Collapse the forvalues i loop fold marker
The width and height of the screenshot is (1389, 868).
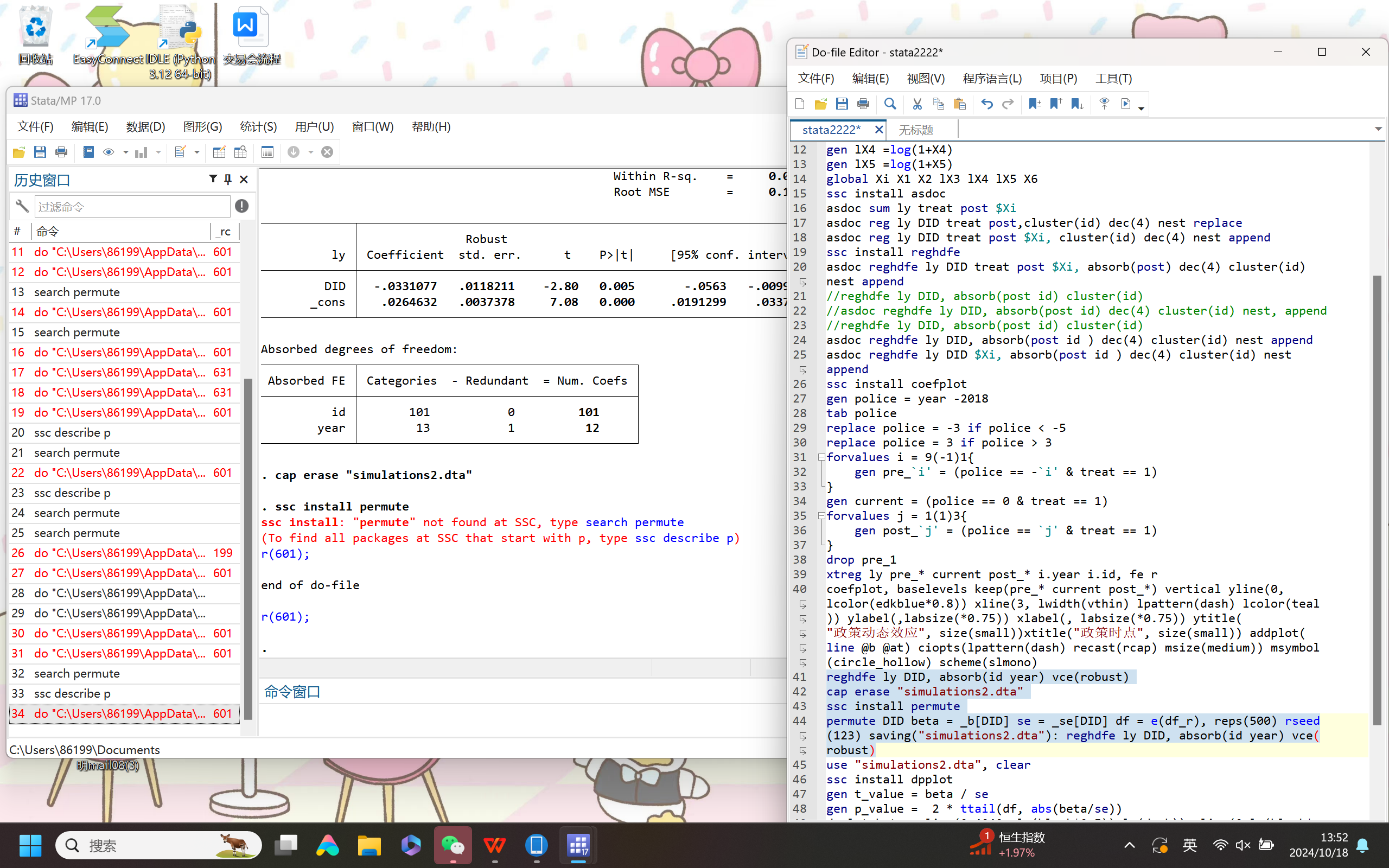click(x=821, y=457)
